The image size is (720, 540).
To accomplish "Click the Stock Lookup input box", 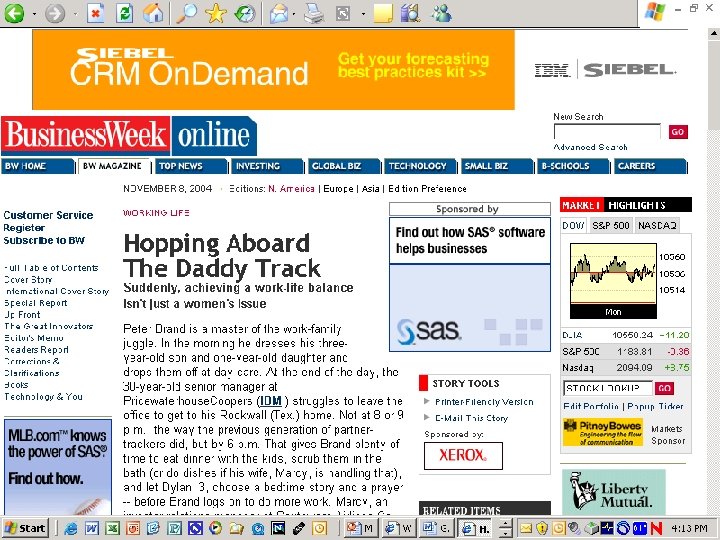I will point(608,388).
